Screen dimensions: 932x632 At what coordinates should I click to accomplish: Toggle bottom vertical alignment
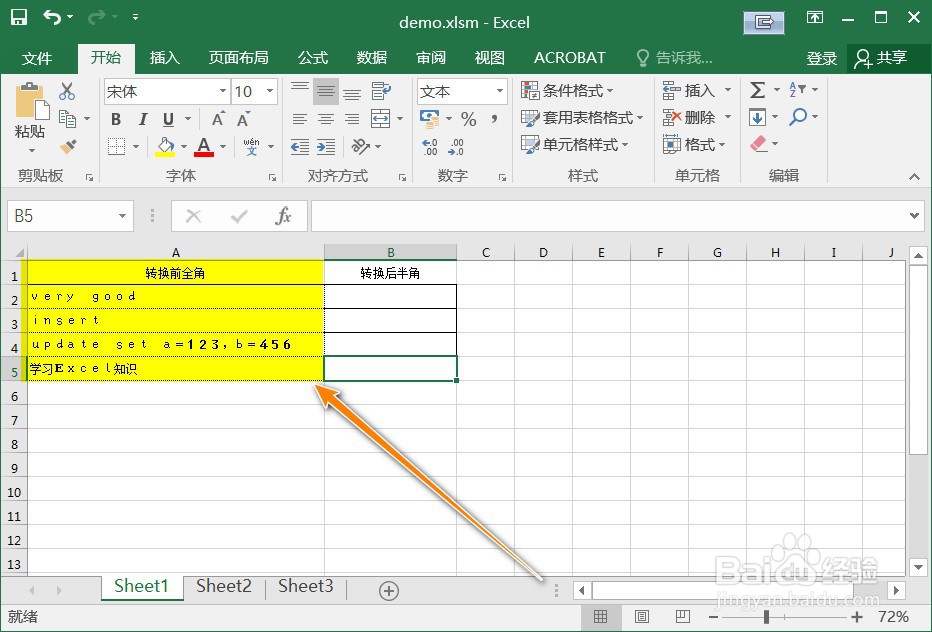click(352, 91)
